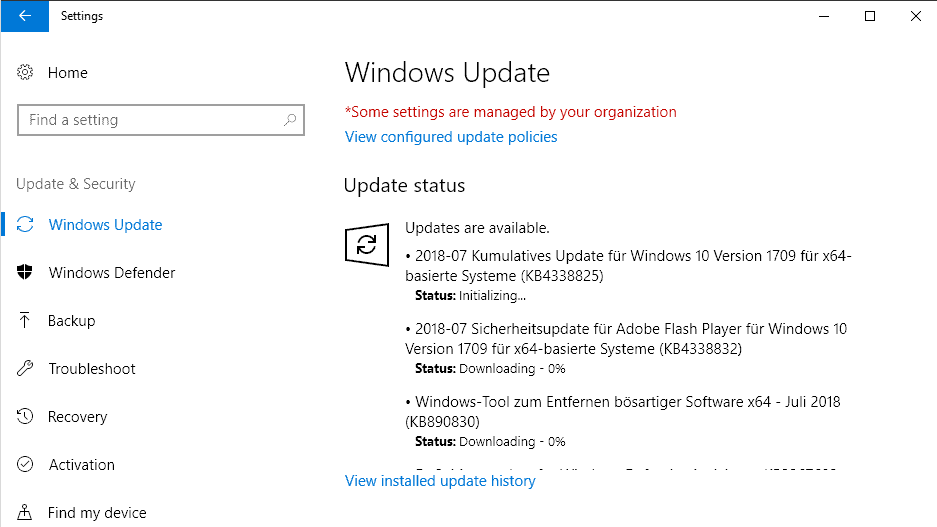
Task: Click the Activation checkmark circle icon
Action: click(25, 464)
